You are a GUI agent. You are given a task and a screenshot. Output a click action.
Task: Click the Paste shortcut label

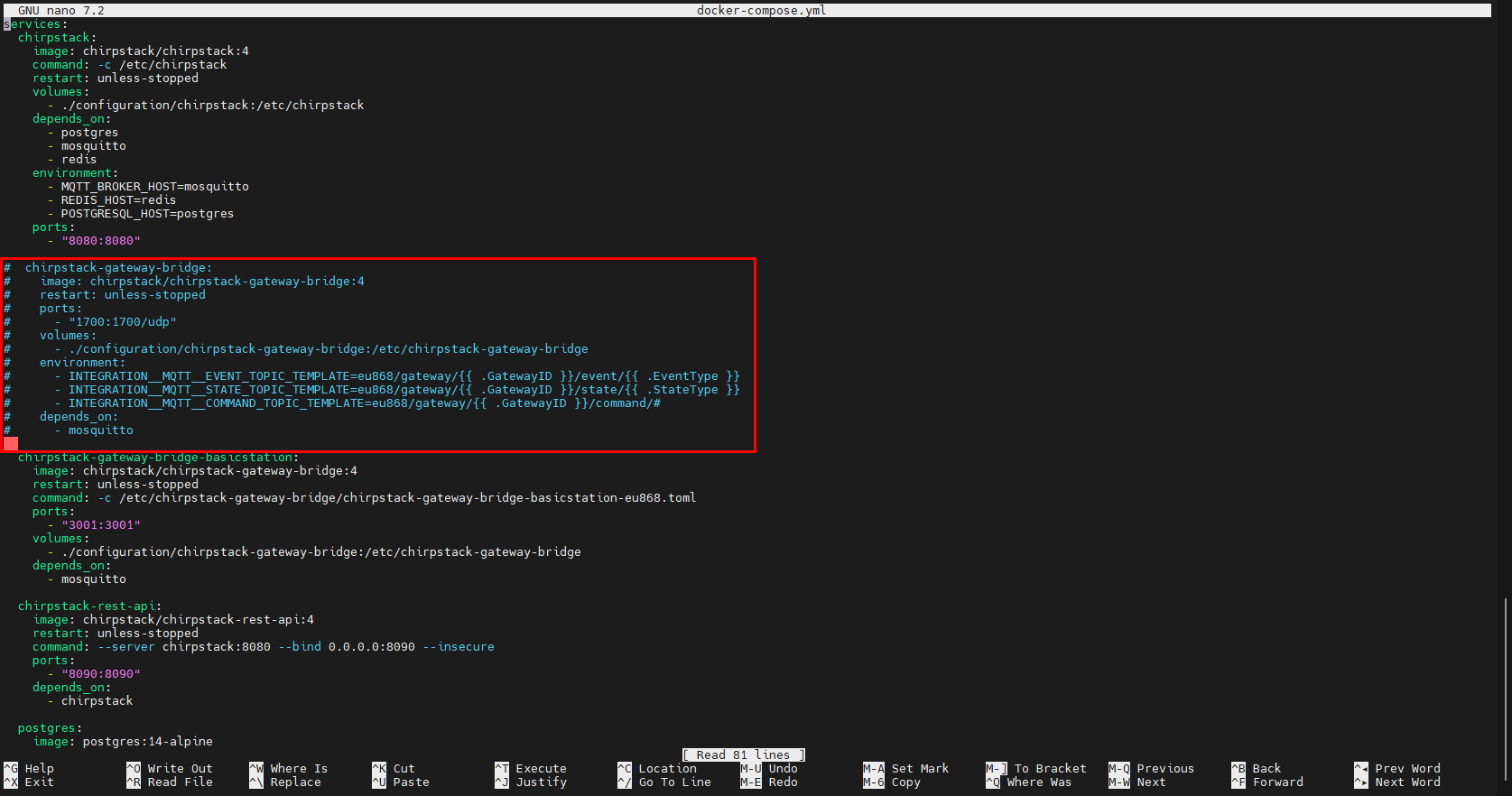click(411, 782)
